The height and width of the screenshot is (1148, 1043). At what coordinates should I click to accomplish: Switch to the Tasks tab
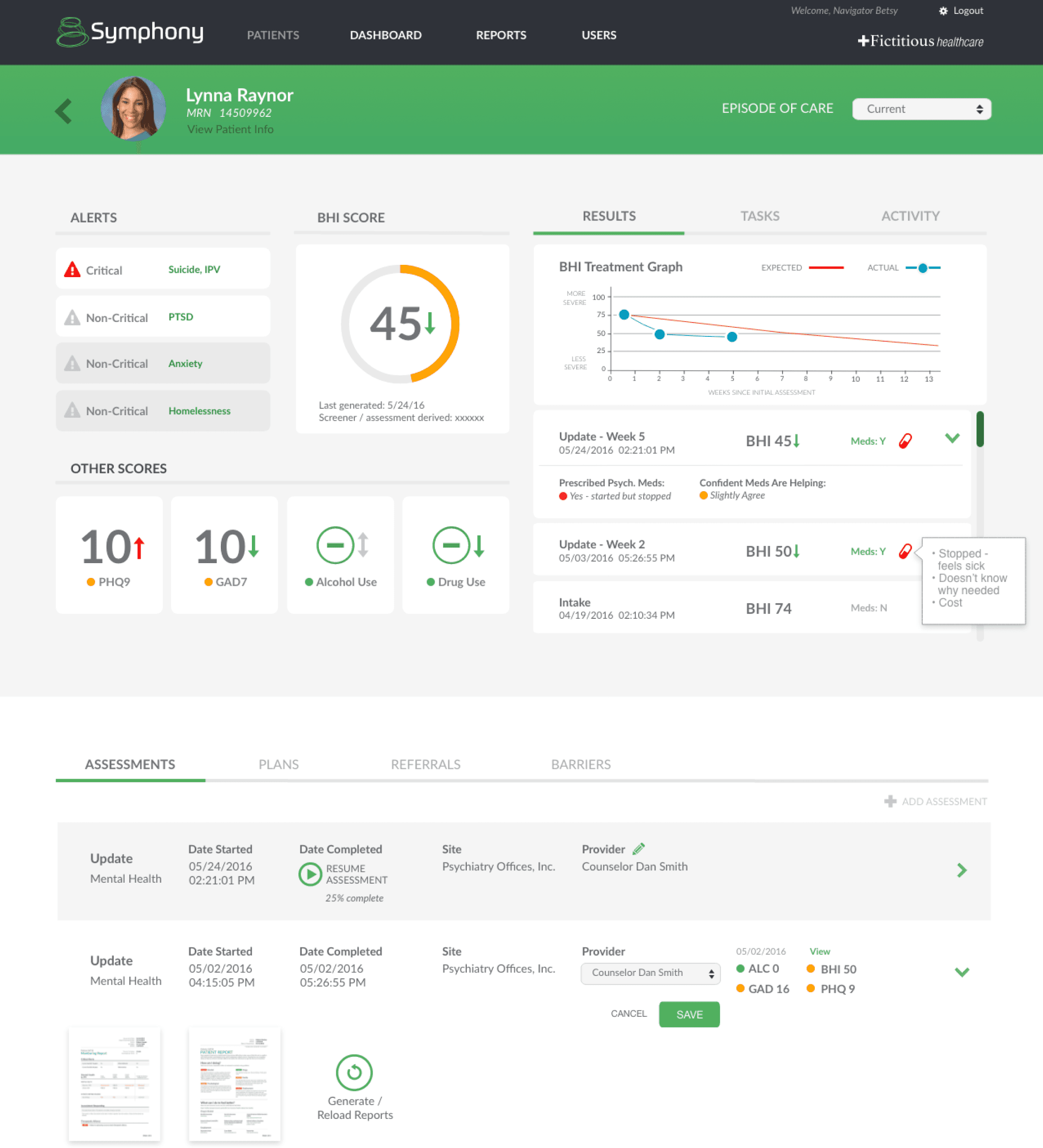(x=760, y=216)
